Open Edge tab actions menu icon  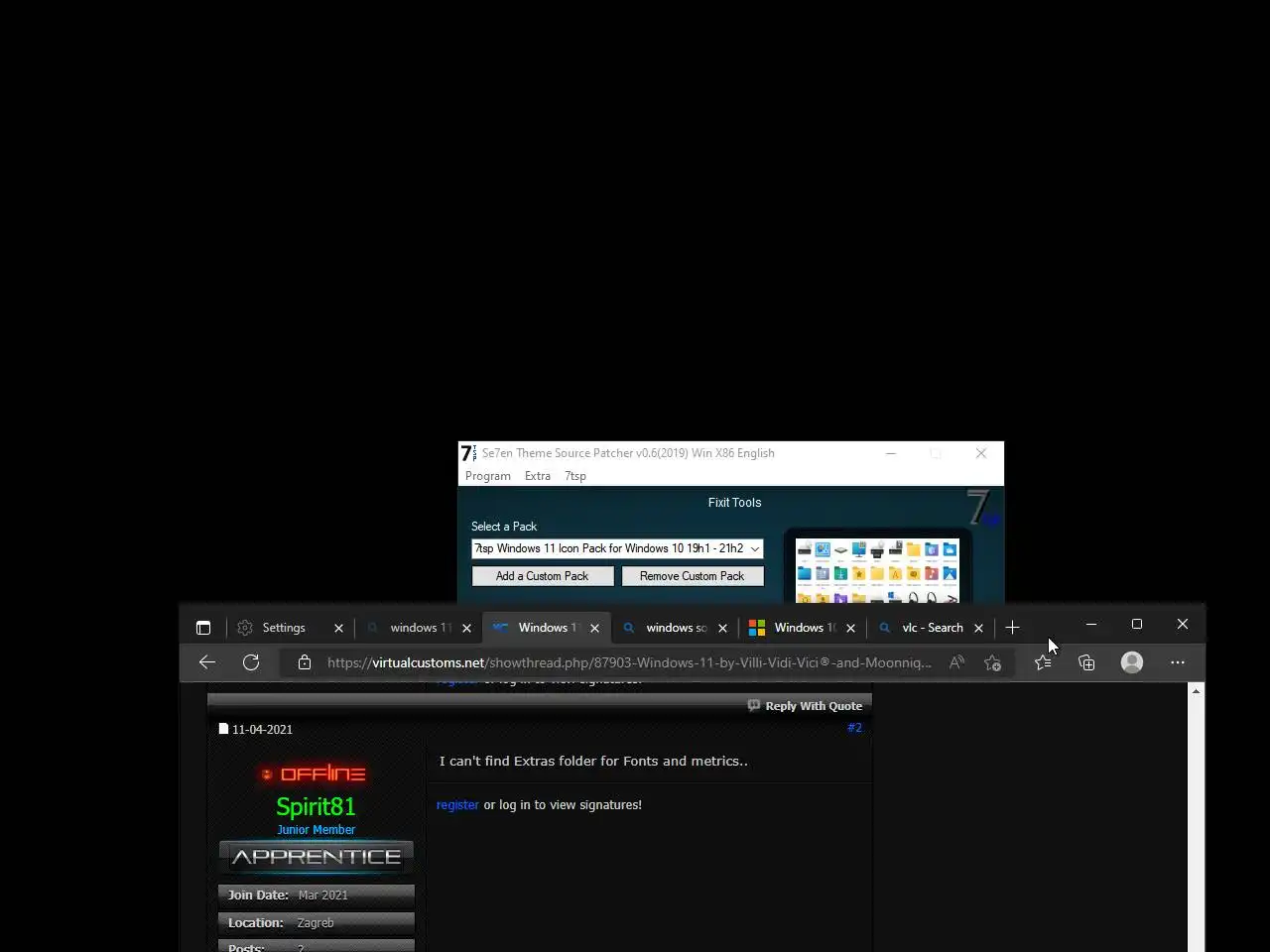203,628
